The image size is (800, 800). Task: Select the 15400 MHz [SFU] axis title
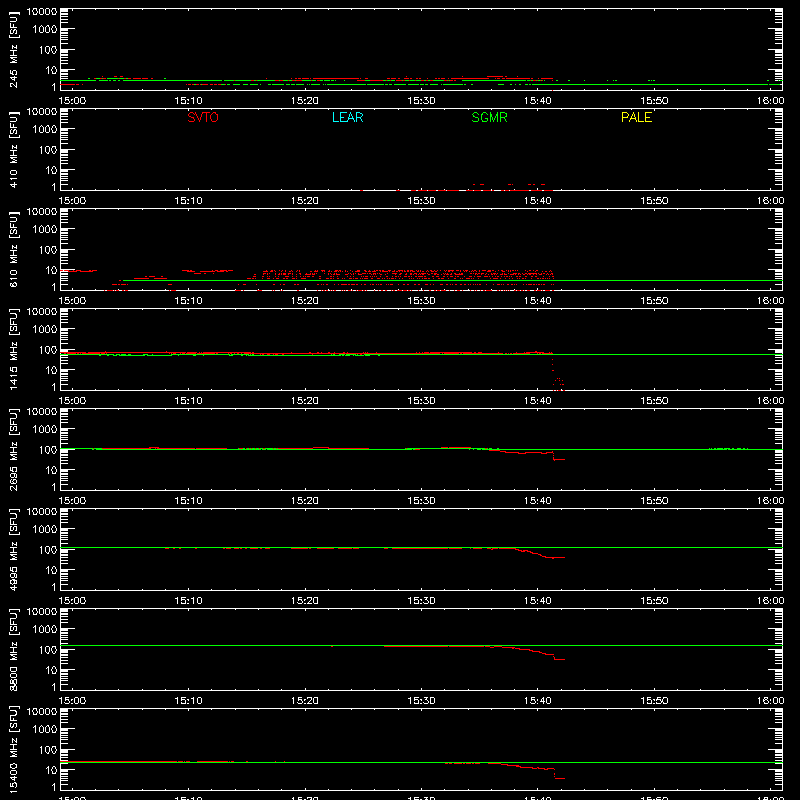tap(14, 749)
